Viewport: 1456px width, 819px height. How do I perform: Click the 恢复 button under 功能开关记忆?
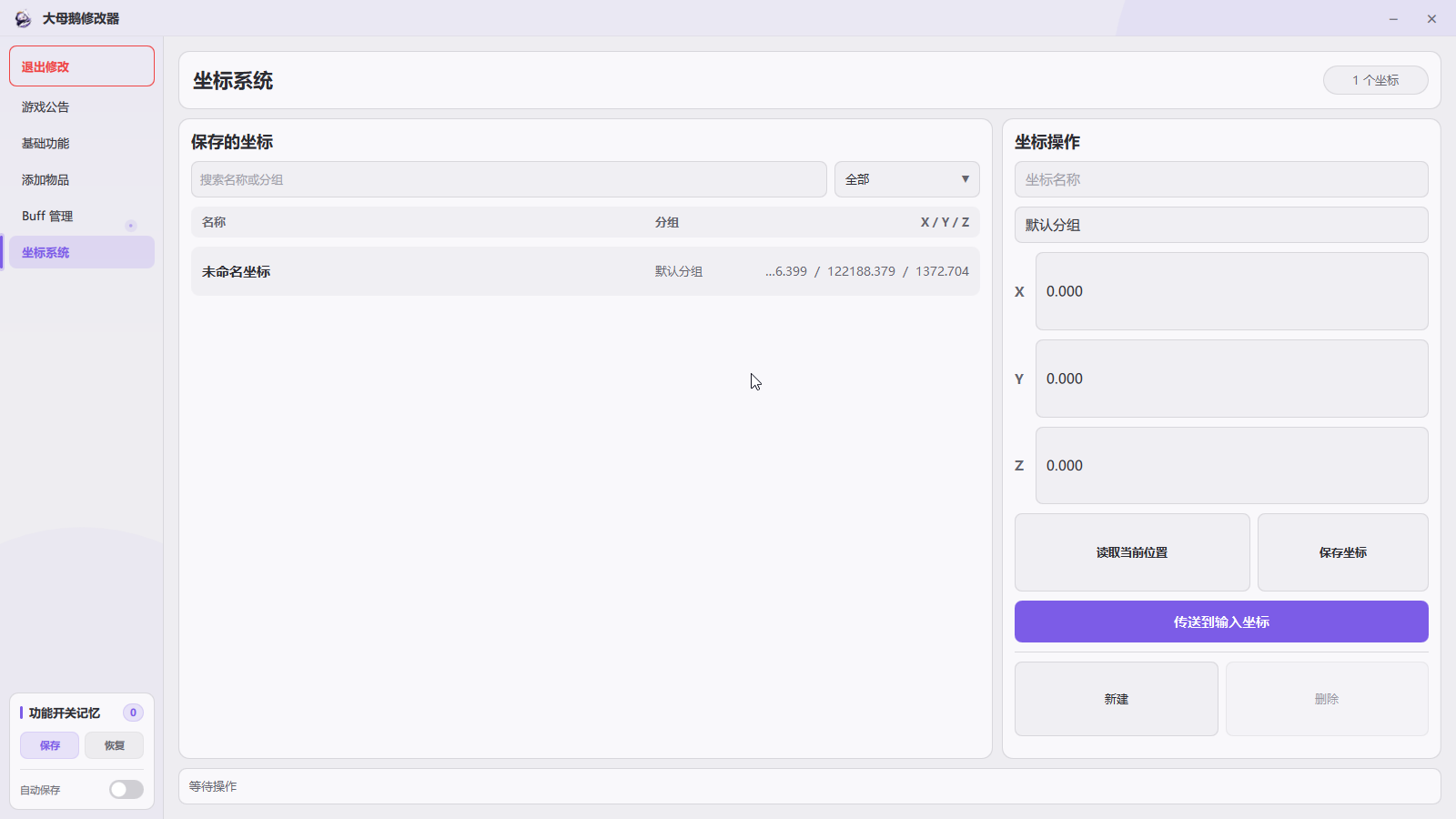tap(114, 745)
